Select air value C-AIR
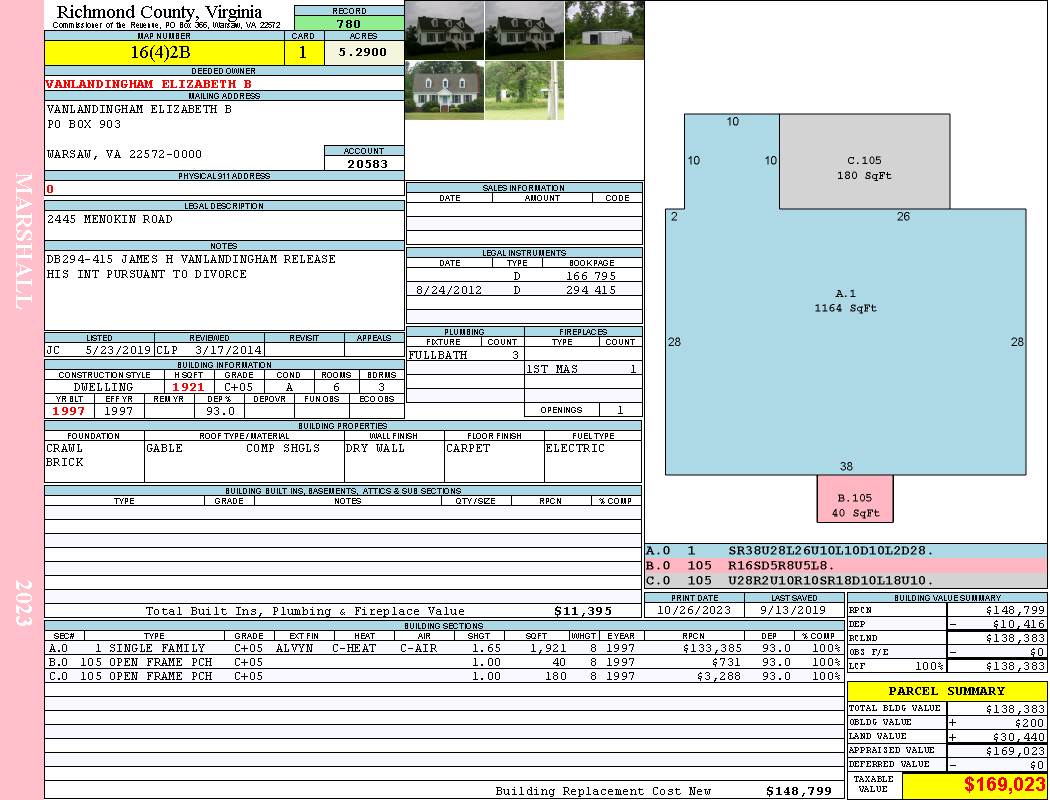The height and width of the screenshot is (800, 1050). point(419,648)
